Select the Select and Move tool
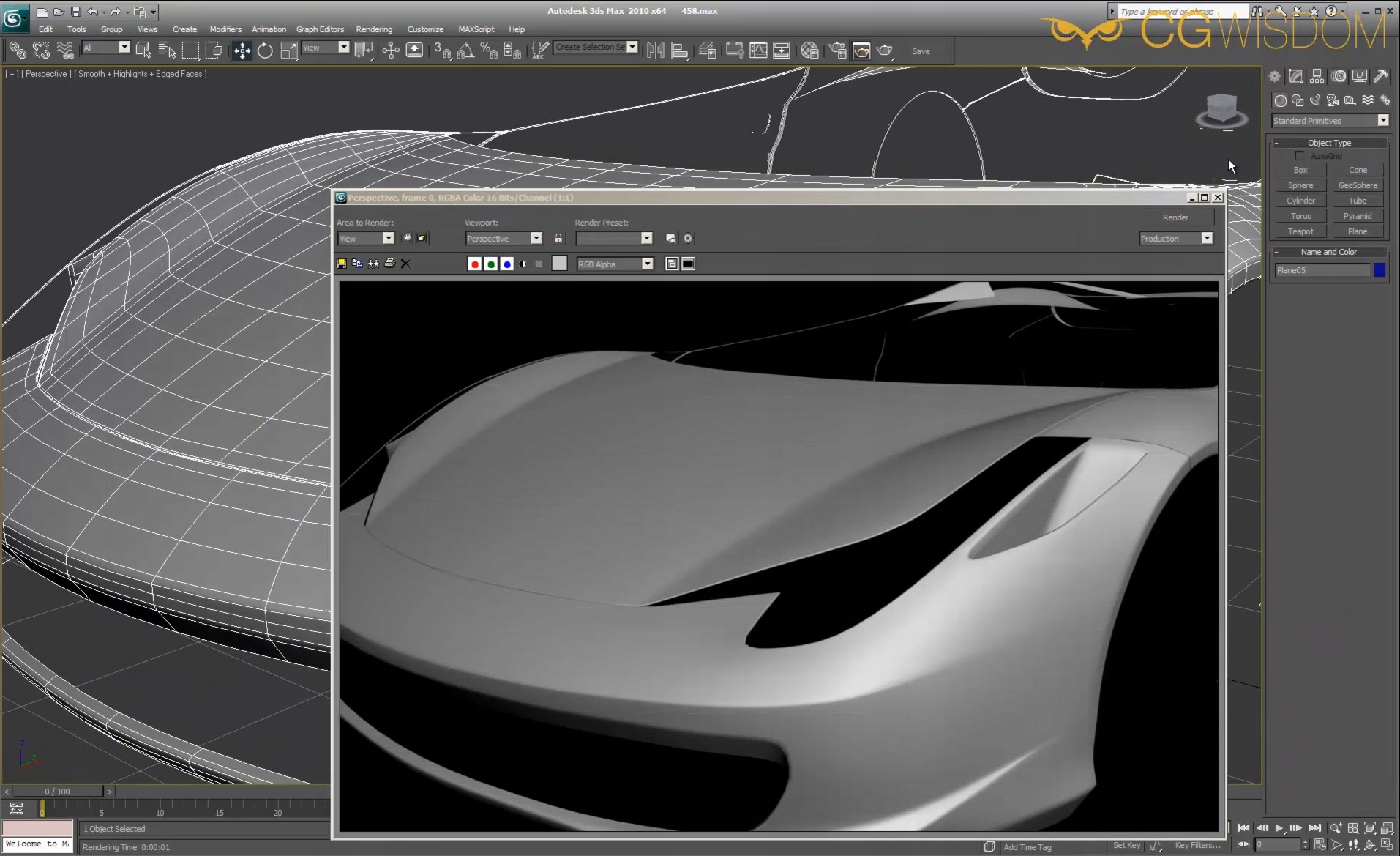Image resolution: width=1400 pixels, height=856 pixels. point(242,51)
